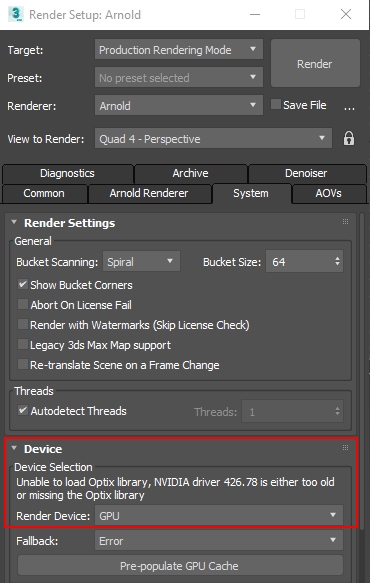Click the Threads spinner arrows
370x583 pixels.
337,411
